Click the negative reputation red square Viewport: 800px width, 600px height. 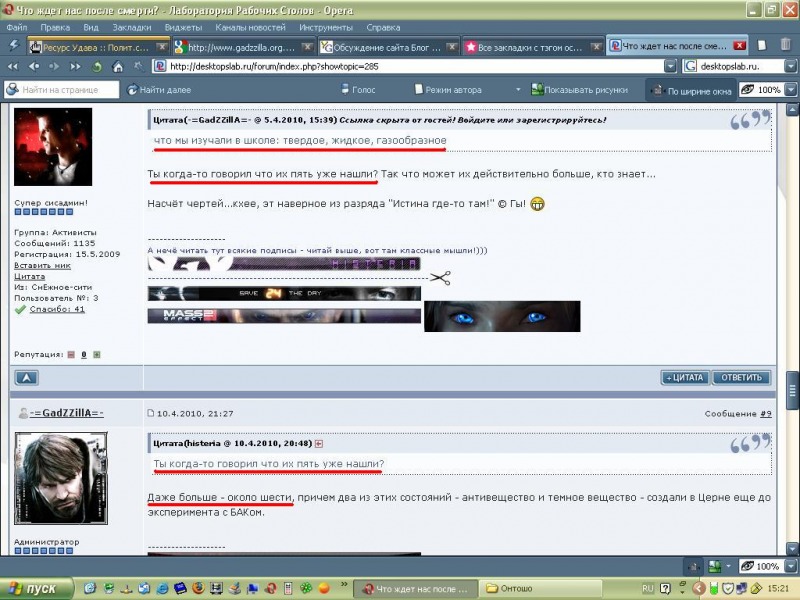click(x=71, y=354)
